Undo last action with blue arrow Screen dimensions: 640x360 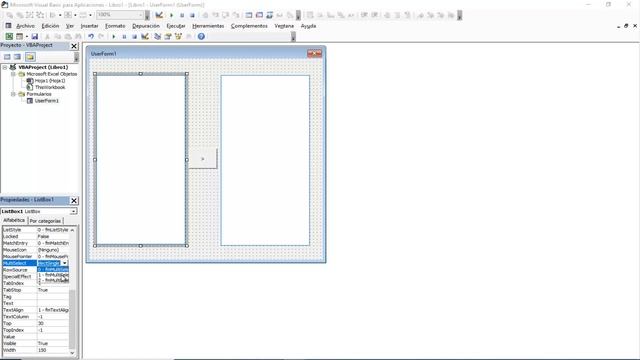point(91,36)
